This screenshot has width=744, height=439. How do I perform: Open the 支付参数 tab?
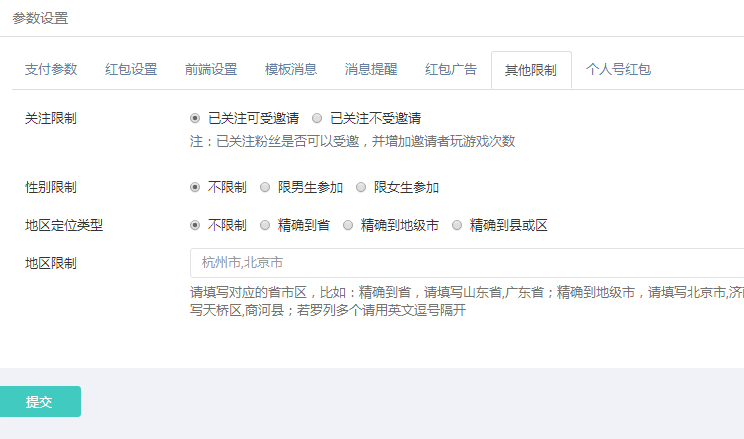51,70
